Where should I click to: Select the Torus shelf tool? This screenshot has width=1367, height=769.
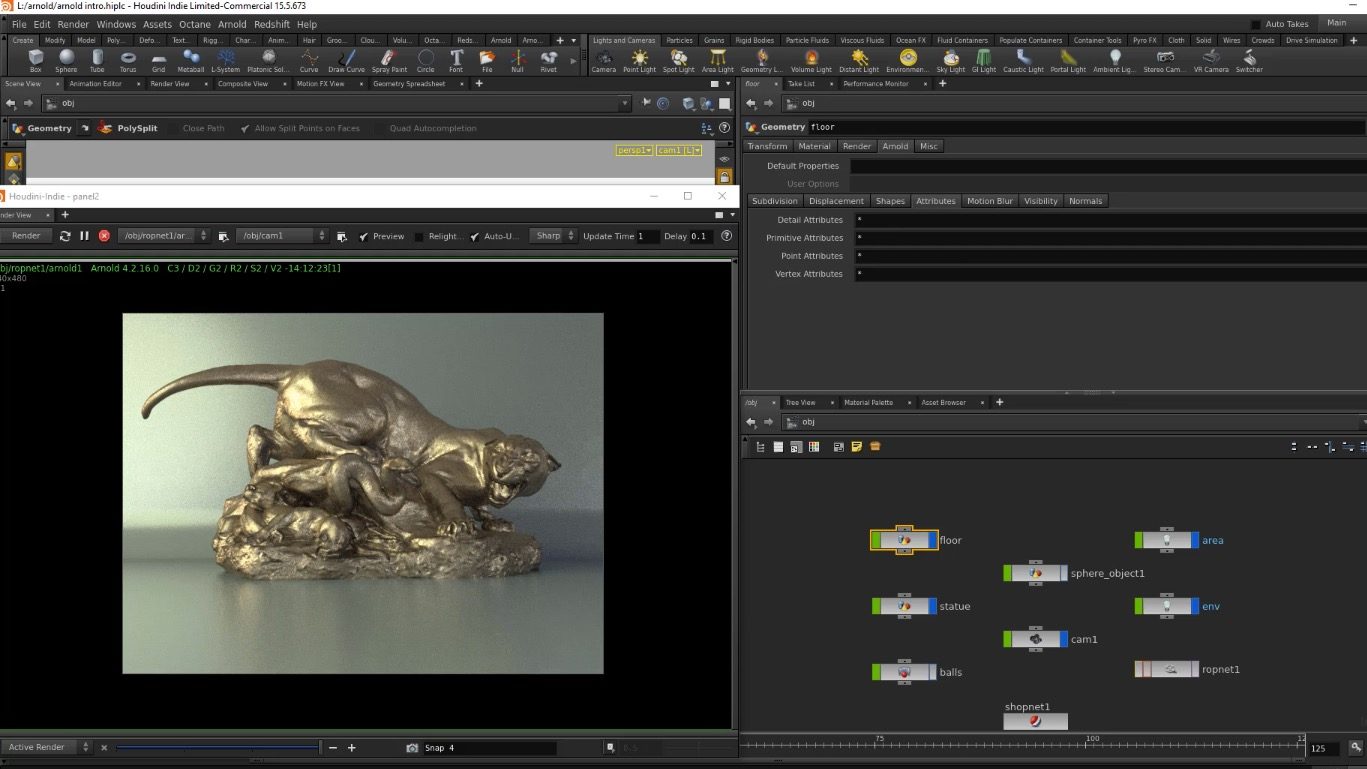[x=128, y=61]
